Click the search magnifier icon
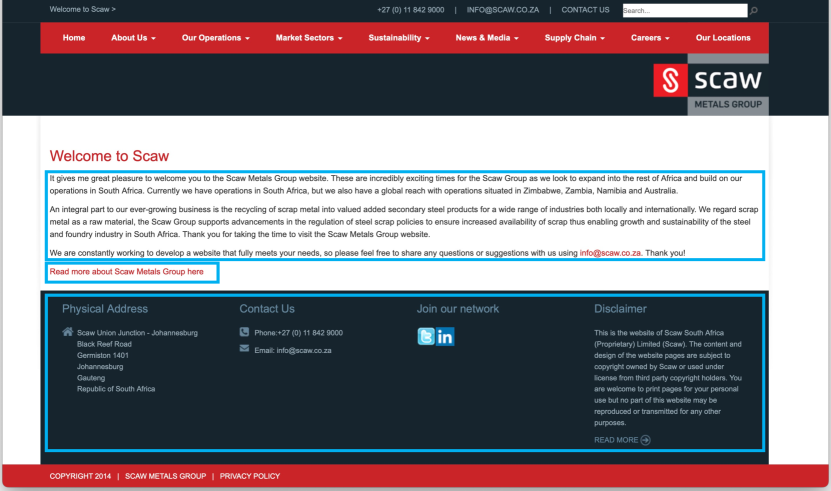 (754, 11)
